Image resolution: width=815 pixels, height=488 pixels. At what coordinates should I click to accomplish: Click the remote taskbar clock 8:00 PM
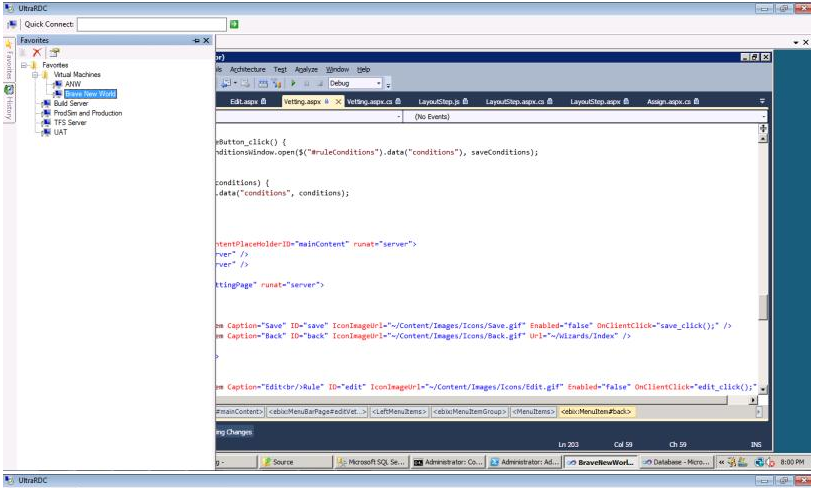pos(792,461)
